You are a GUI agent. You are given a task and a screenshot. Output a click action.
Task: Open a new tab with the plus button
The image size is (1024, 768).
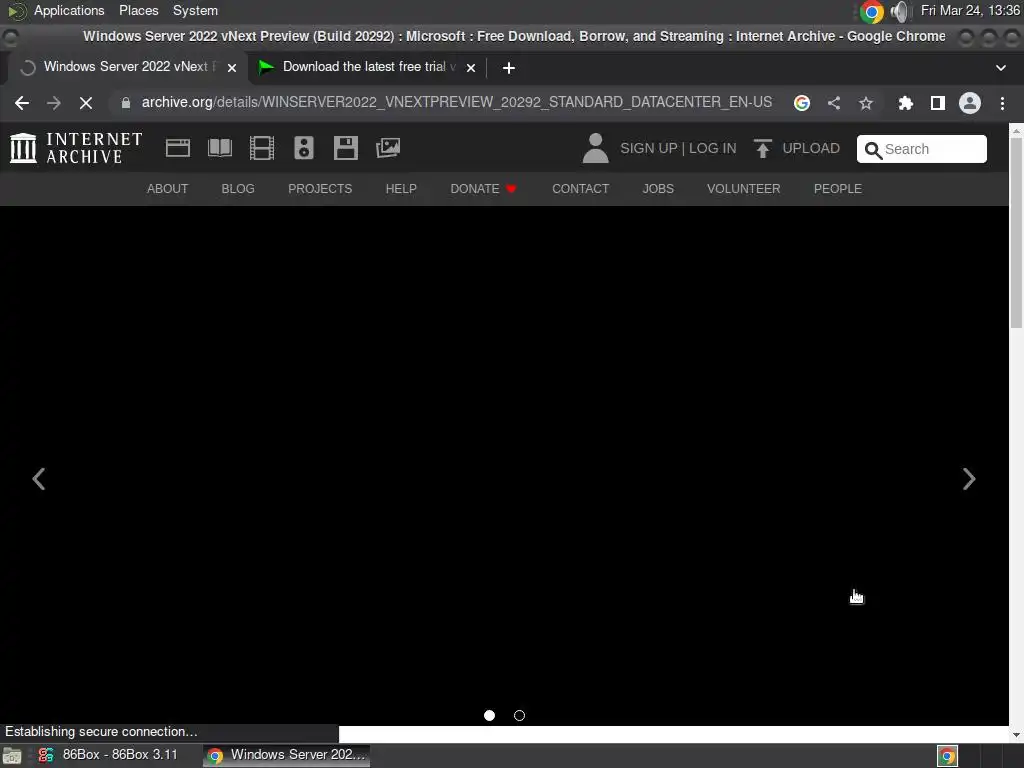(509, 68)
